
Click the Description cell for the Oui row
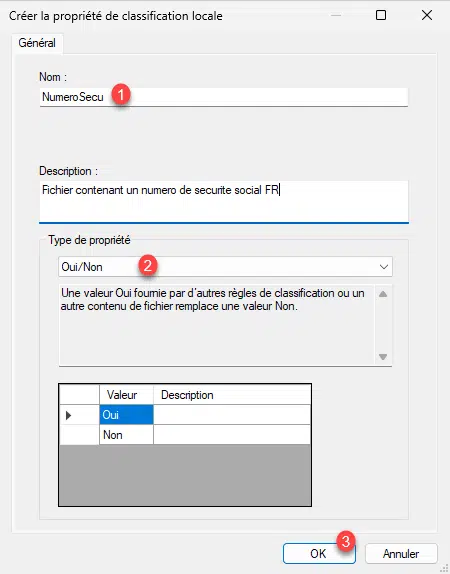[232, 415]
